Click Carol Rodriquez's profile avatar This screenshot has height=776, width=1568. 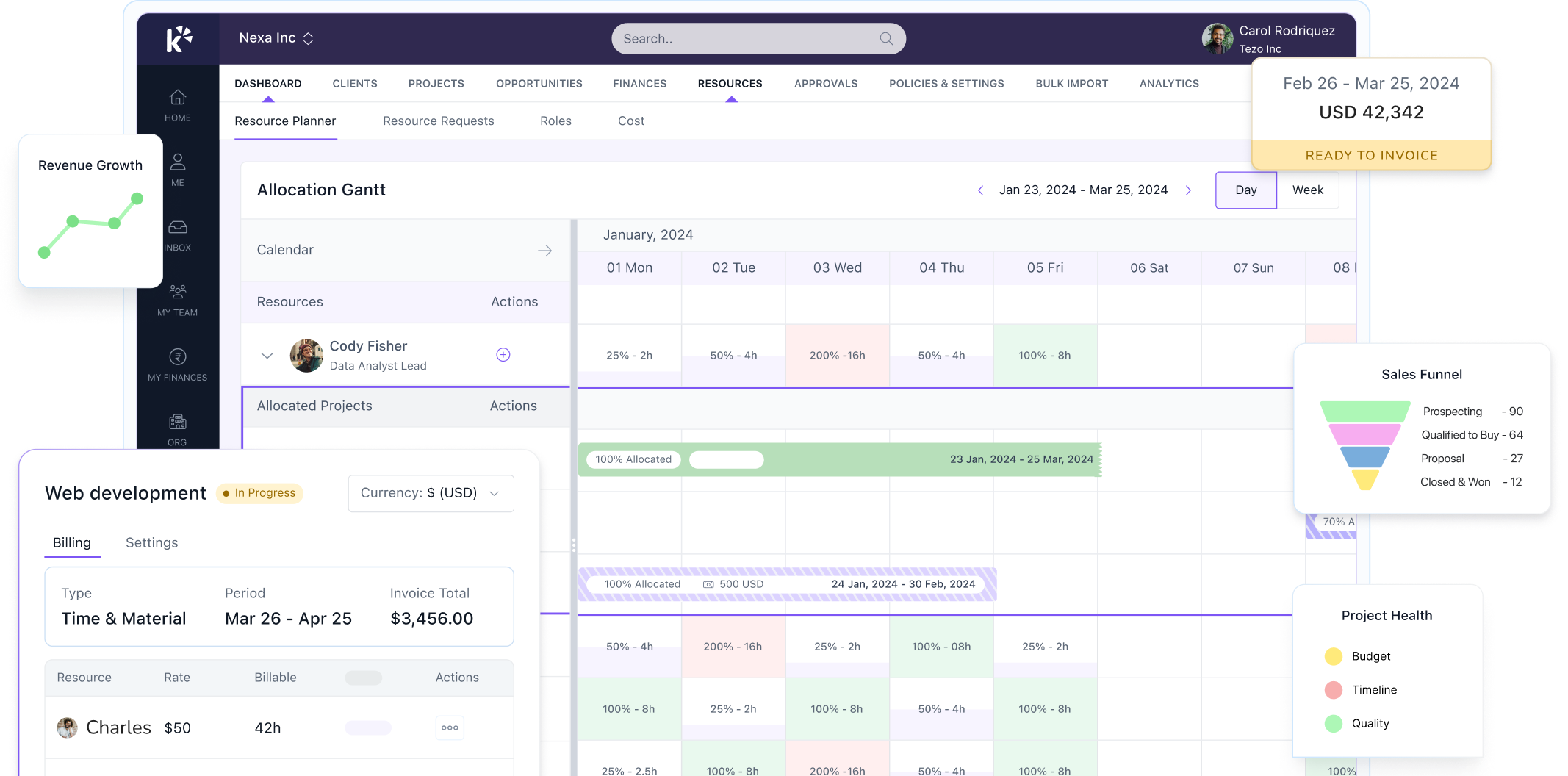click(x=1218, y=39)
